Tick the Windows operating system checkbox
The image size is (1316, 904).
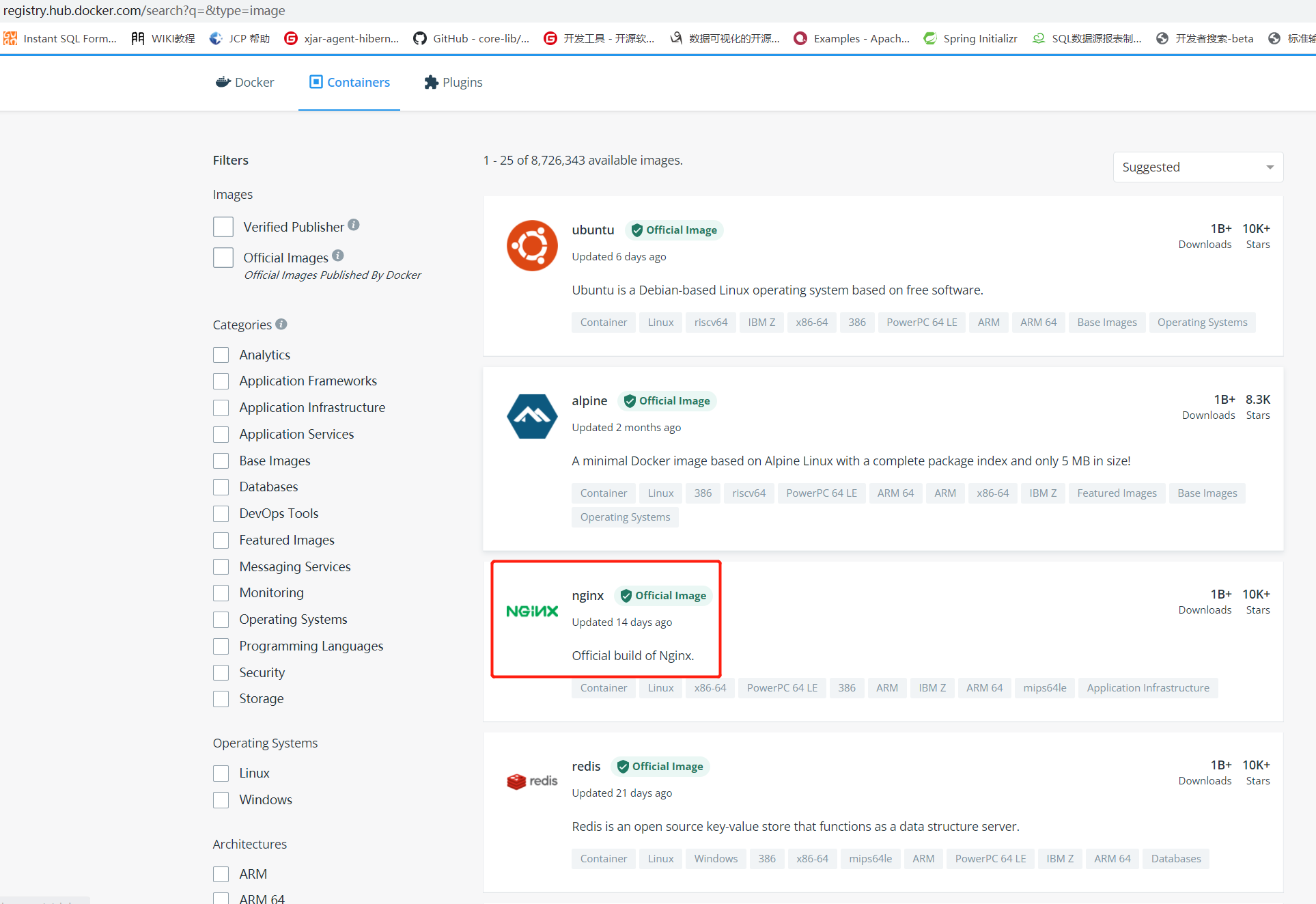pos(221,799)
